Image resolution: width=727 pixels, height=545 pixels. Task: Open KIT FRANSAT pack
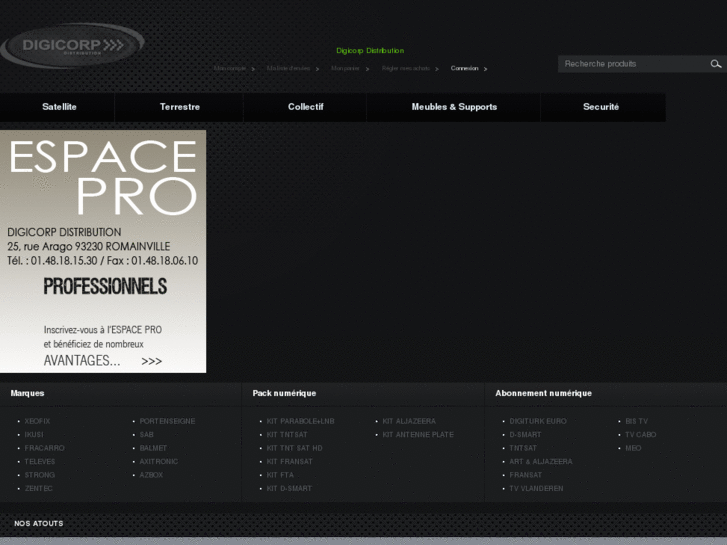coord(290,462)
